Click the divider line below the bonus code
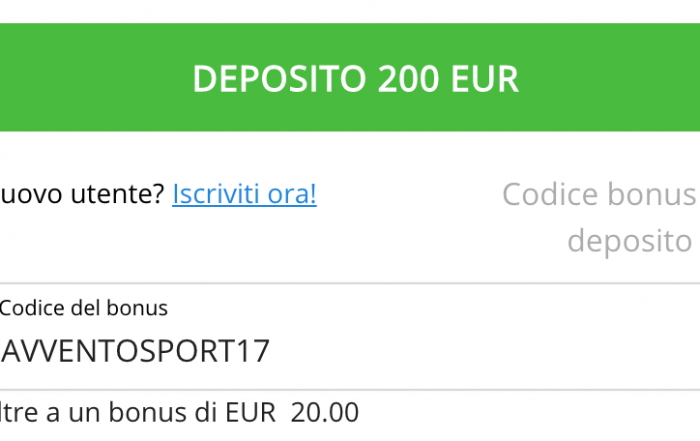Viewport: 700px width, 441px height. tap(350, 390)
